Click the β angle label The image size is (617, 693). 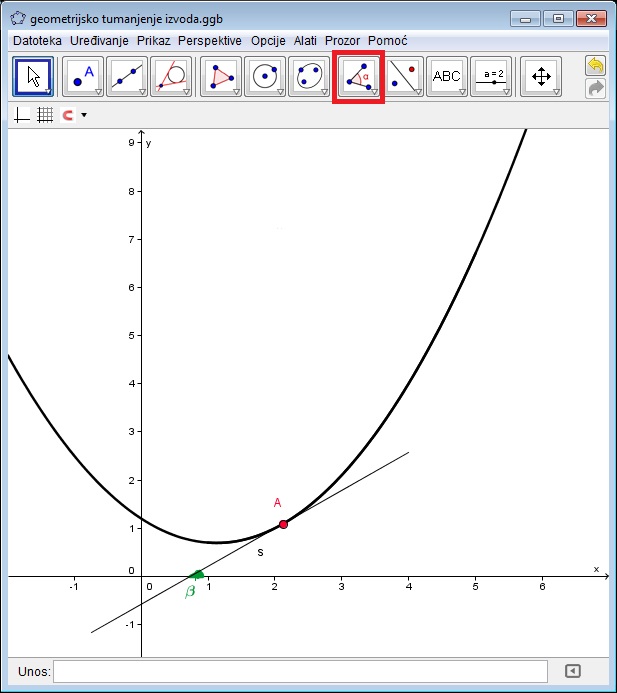tap(190, 591)
